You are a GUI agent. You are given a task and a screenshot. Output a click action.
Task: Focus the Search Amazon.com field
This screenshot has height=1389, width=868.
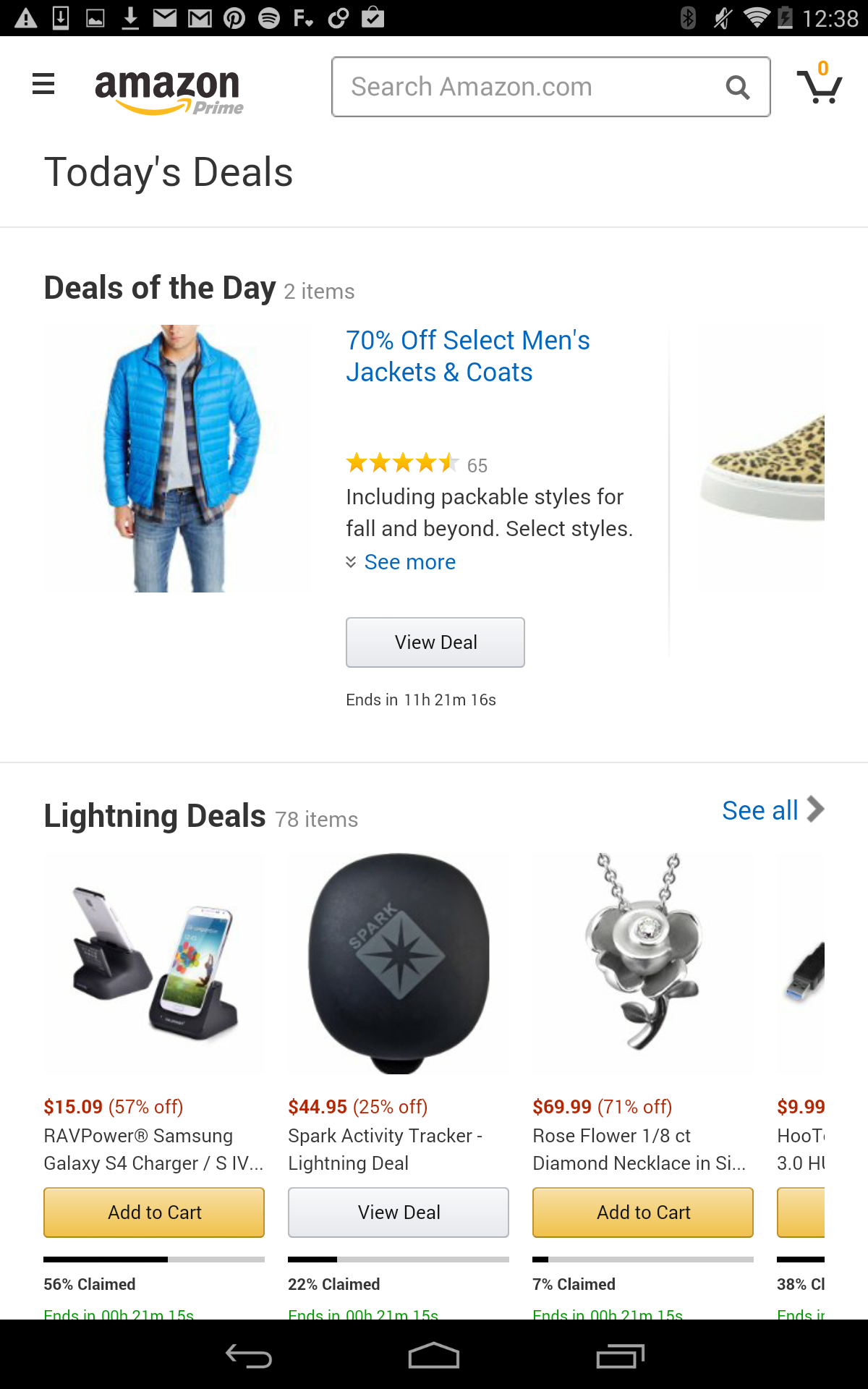coord(528,88)
